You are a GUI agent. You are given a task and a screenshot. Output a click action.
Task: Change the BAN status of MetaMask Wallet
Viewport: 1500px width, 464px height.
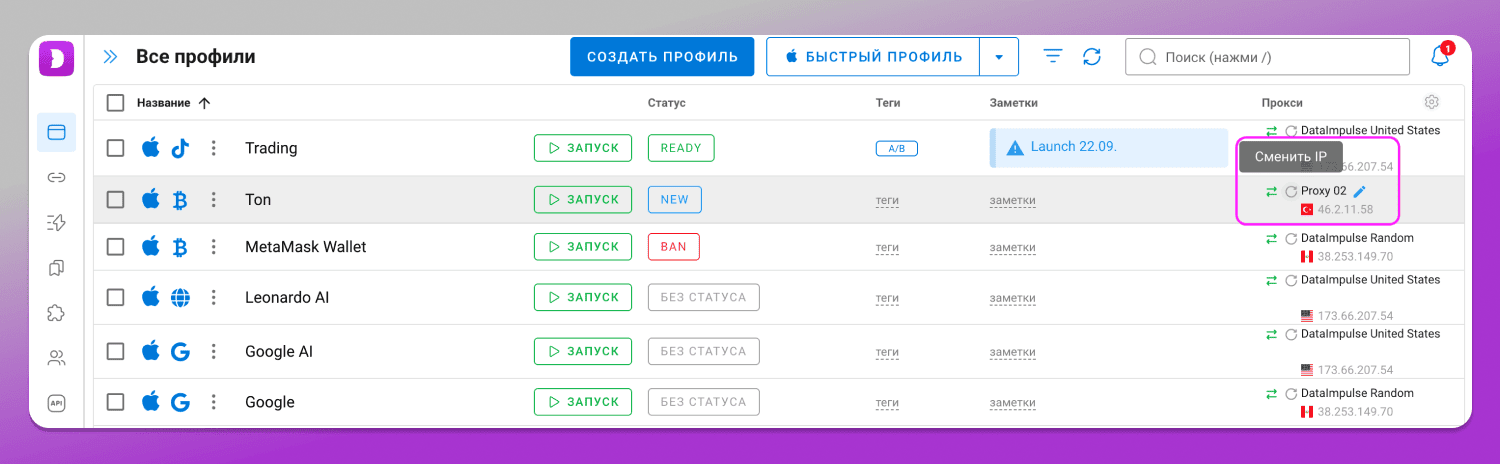[x=674, y=247]
